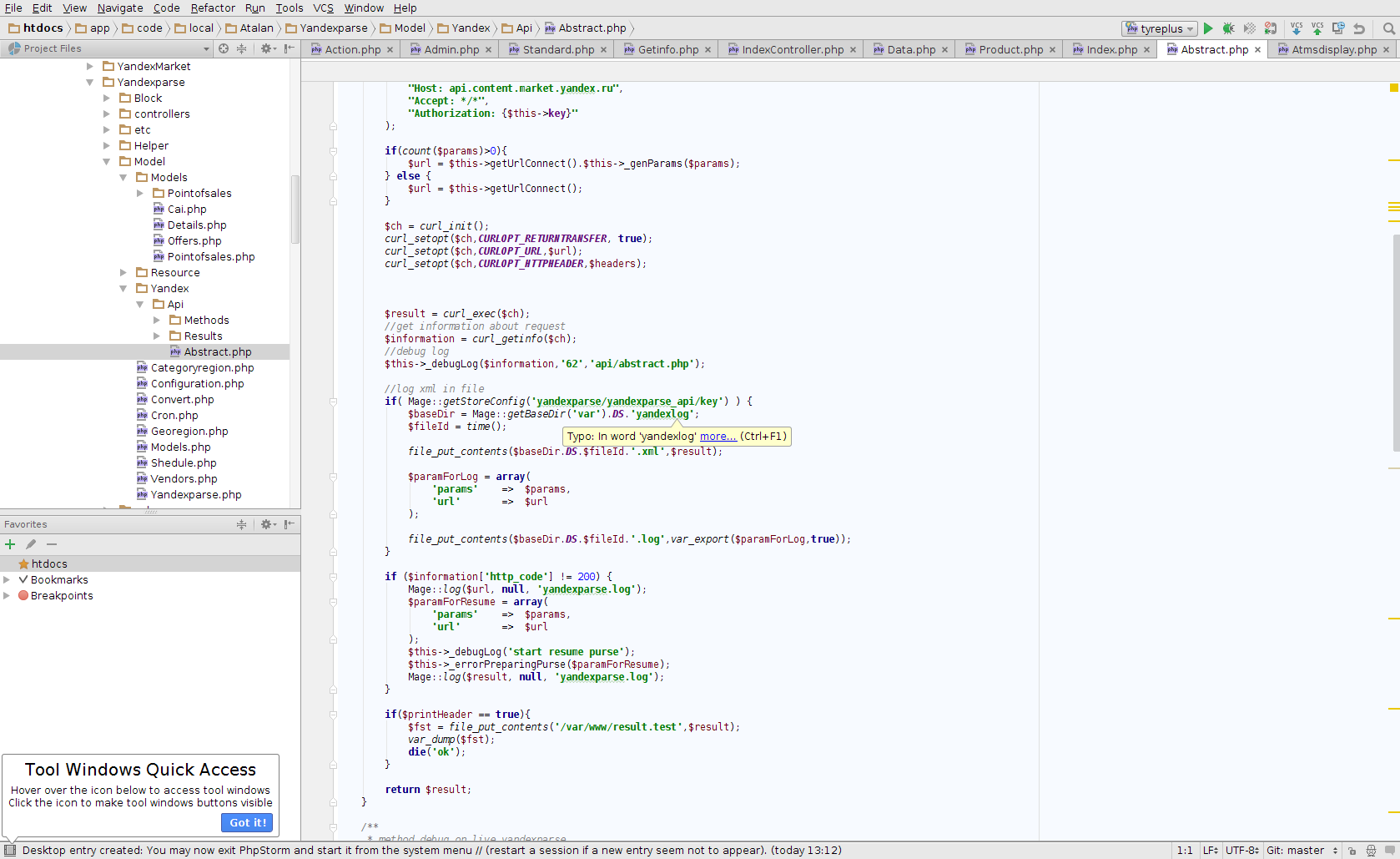Screen dimensions: 1400x859
Task: Collapse the Yandexparse folder
Action: point(90,83)
